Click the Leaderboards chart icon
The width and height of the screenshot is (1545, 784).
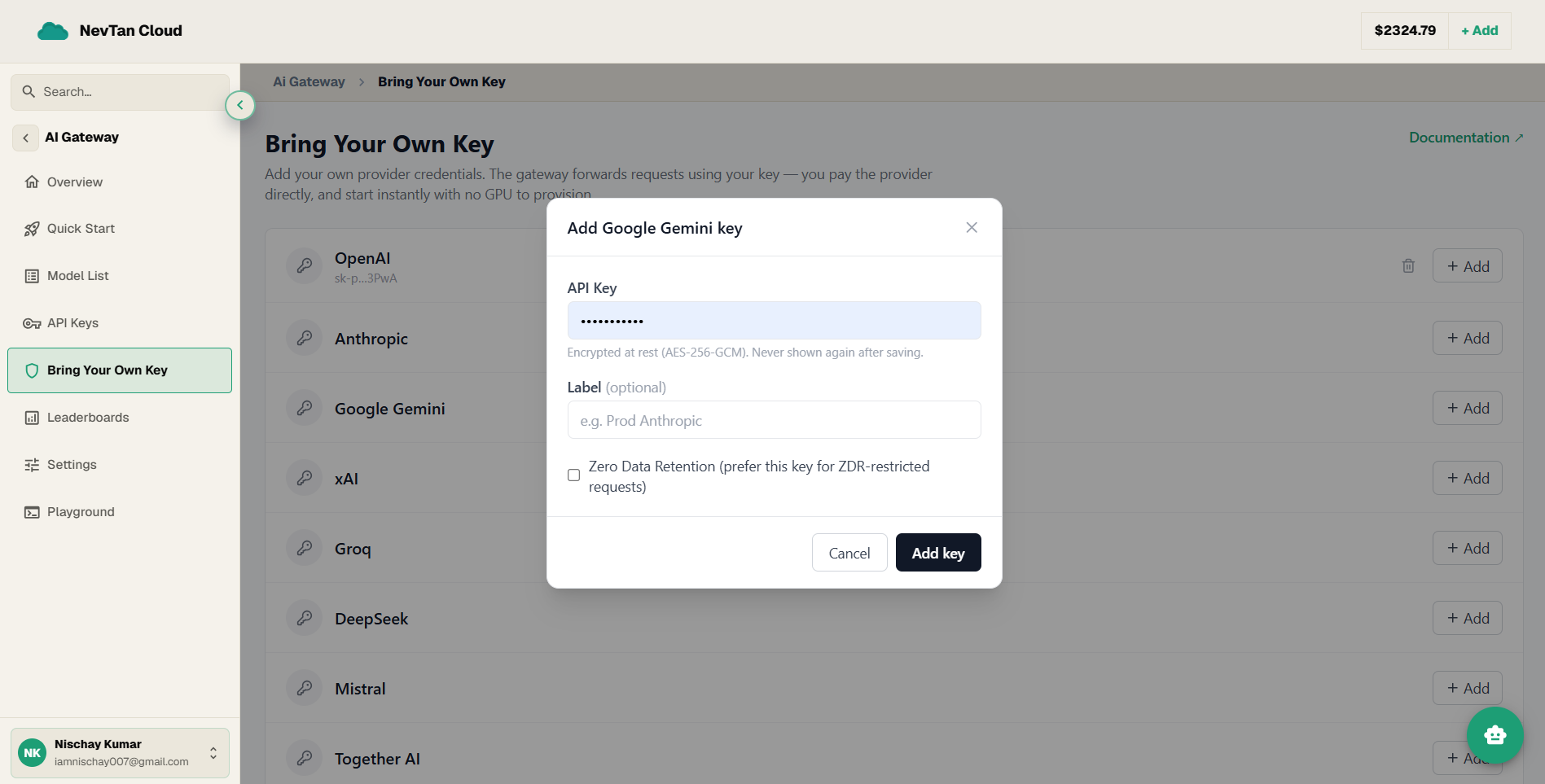(x=32, y=418)
